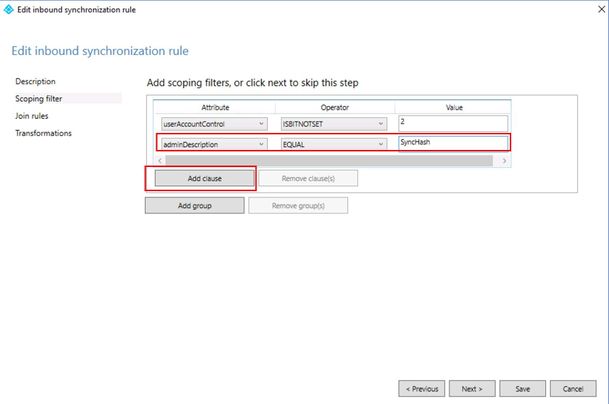The width and height of the screenshot is (609, 404).
Task: Open the Transformations section
Action: (43, 133)
